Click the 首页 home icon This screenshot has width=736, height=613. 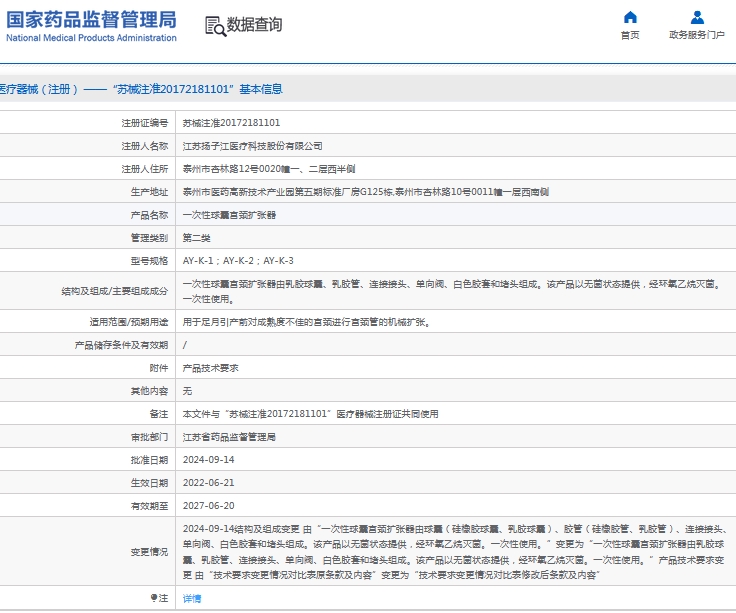pos(630,18)
